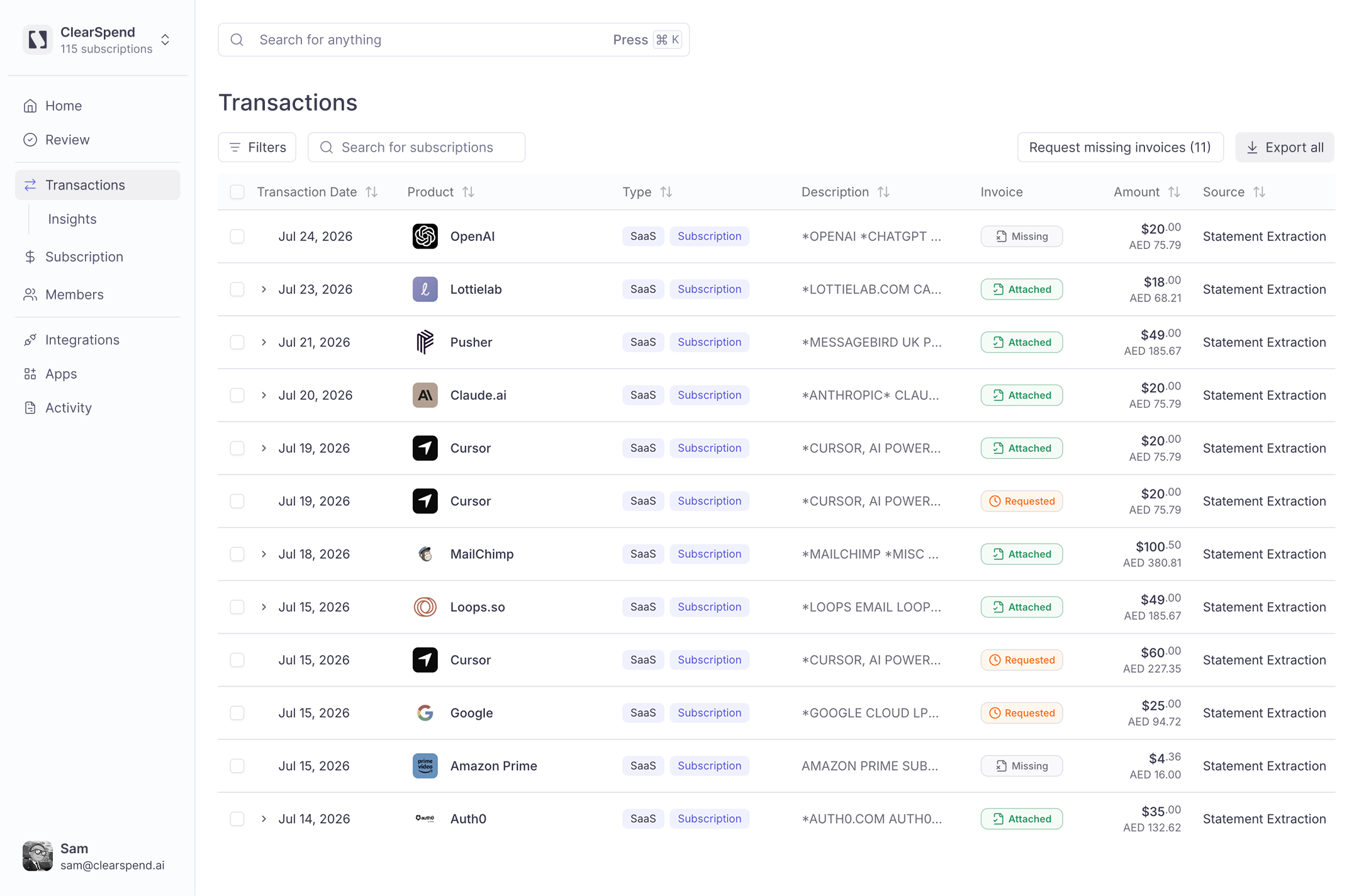Click the MailChimp product logo

point(425,554)
